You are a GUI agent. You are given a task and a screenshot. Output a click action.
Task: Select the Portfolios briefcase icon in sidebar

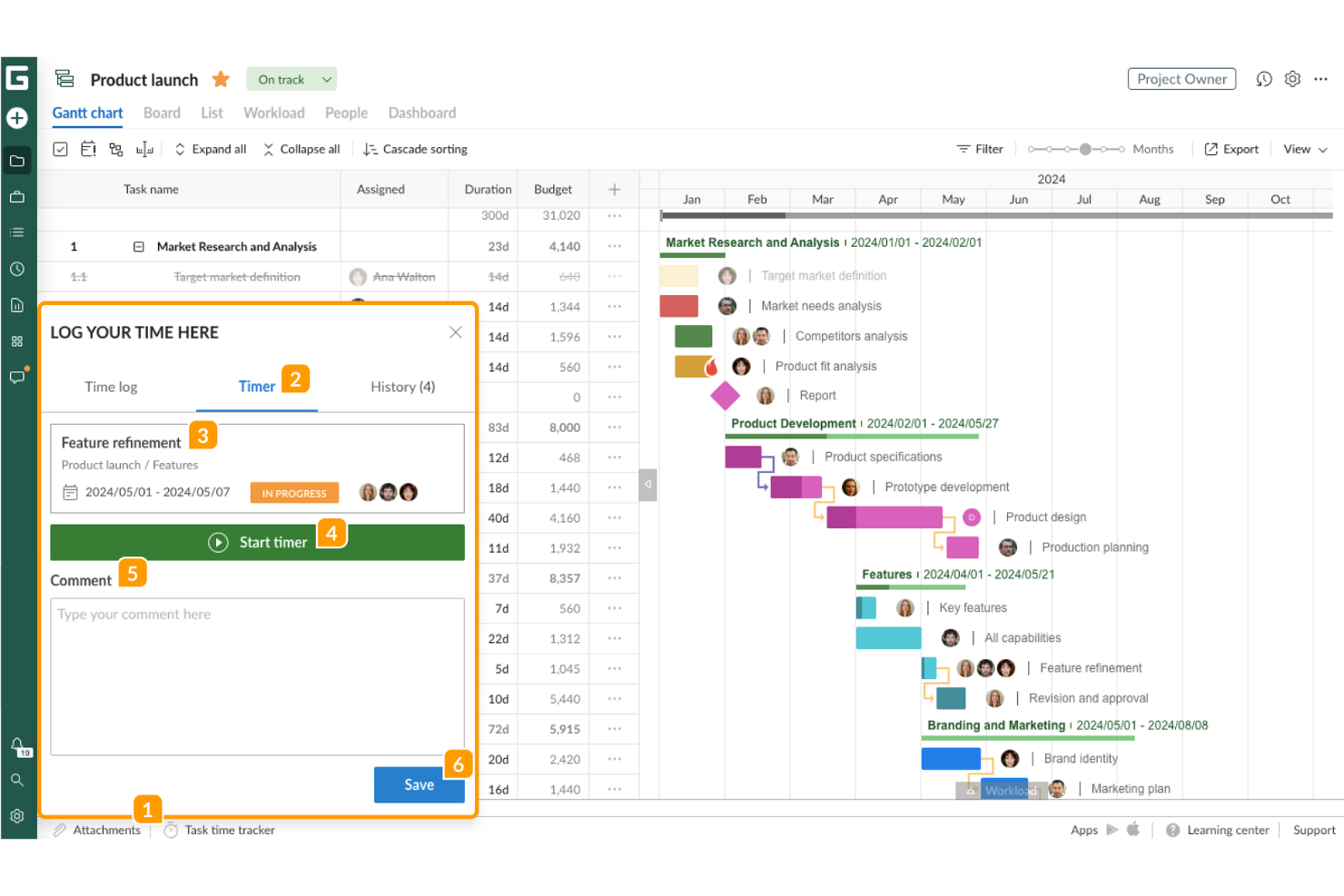point(17,196)
